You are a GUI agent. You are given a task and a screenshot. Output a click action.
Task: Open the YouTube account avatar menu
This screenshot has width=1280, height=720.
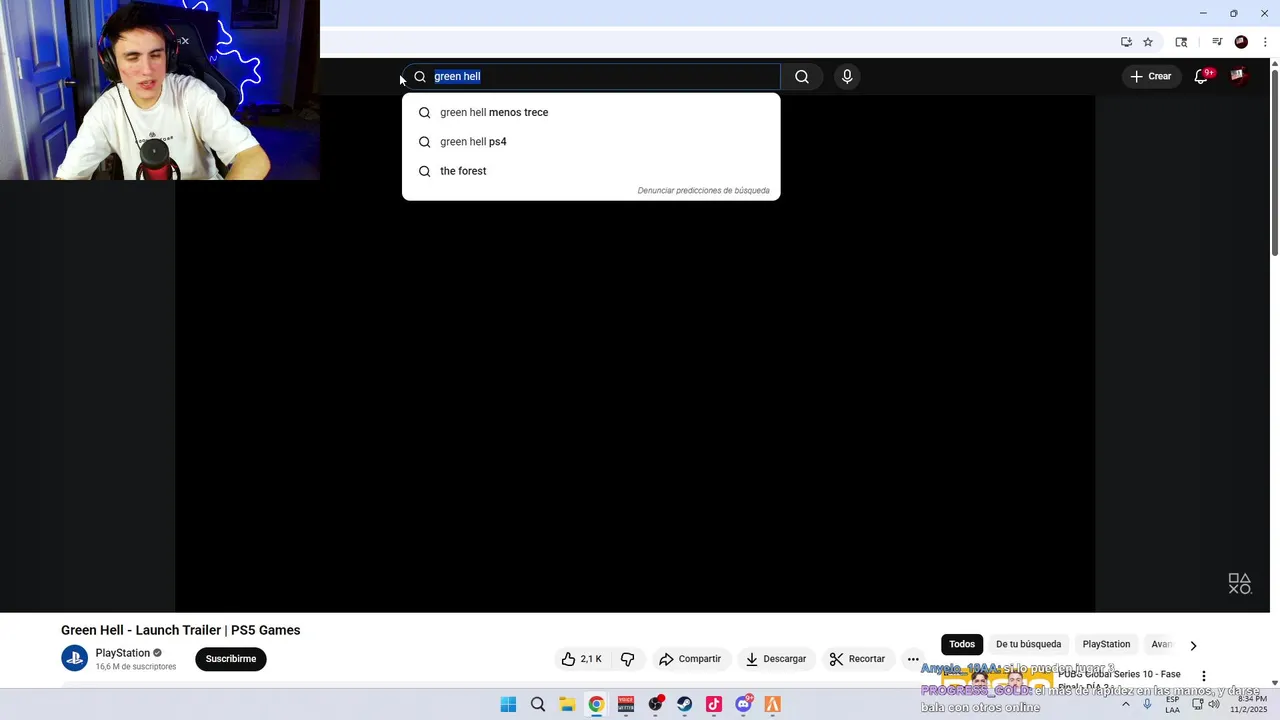(x=1238, y=76)
